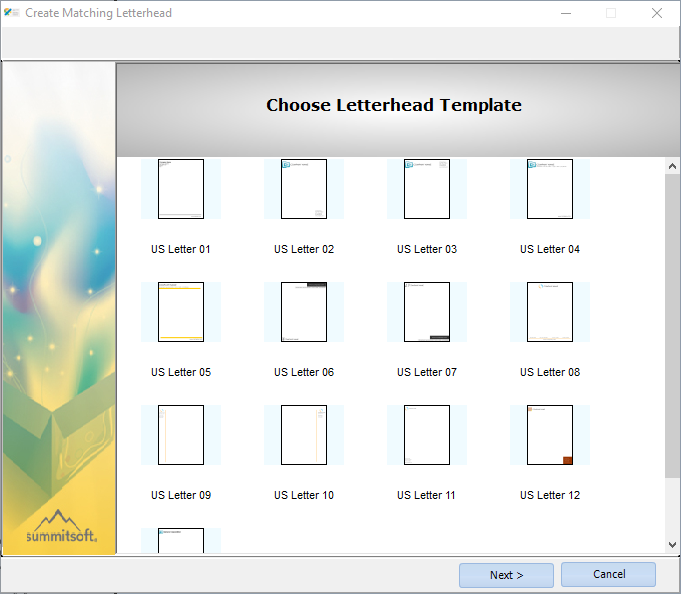
Task: Click the 'US Letter 06' label
Action: 304,372
